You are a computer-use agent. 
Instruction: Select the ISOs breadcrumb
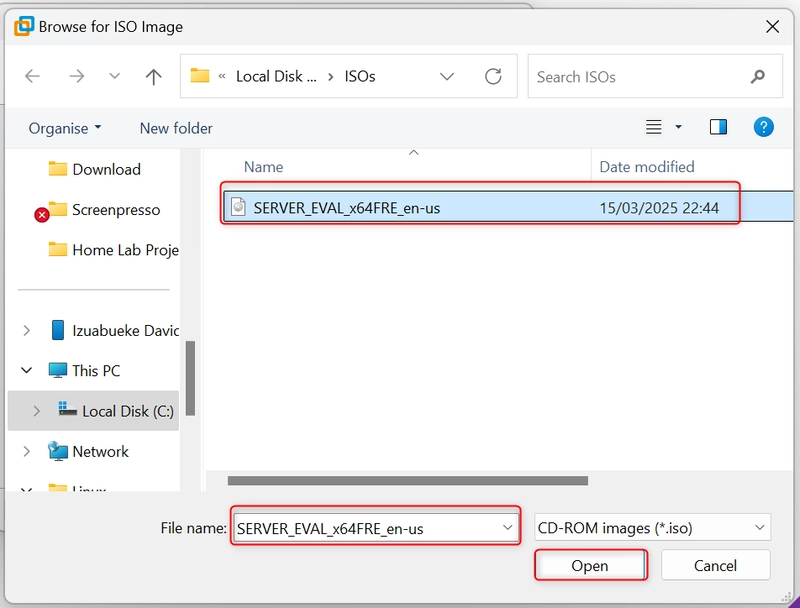point(360,77)
